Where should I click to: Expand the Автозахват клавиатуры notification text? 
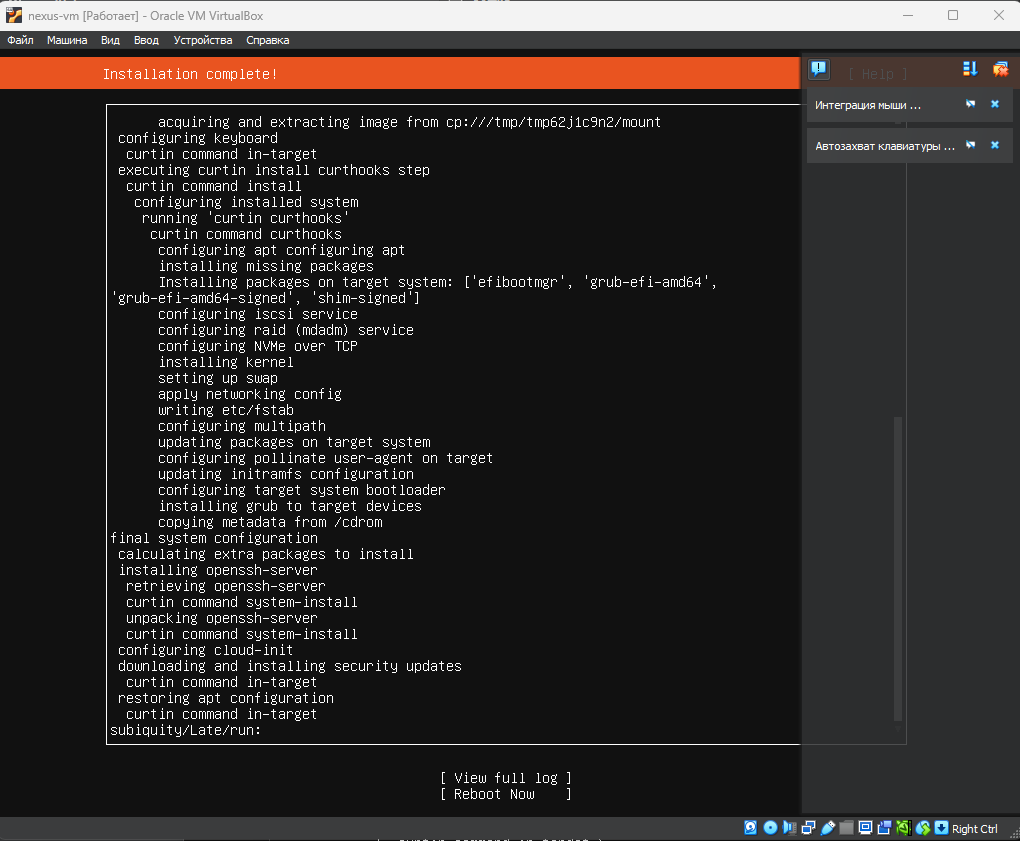click(x=885, y=146)
